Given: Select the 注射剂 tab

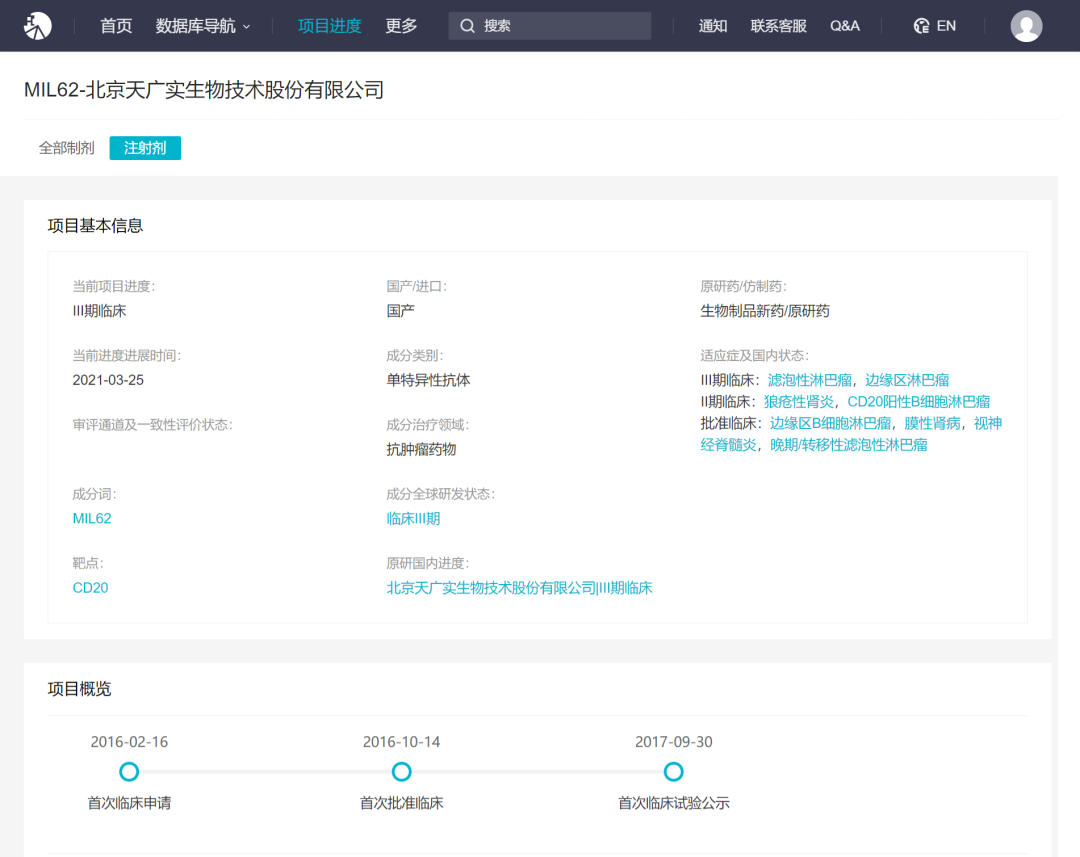Looking at the screenshot, I should (x=145, y=148).
